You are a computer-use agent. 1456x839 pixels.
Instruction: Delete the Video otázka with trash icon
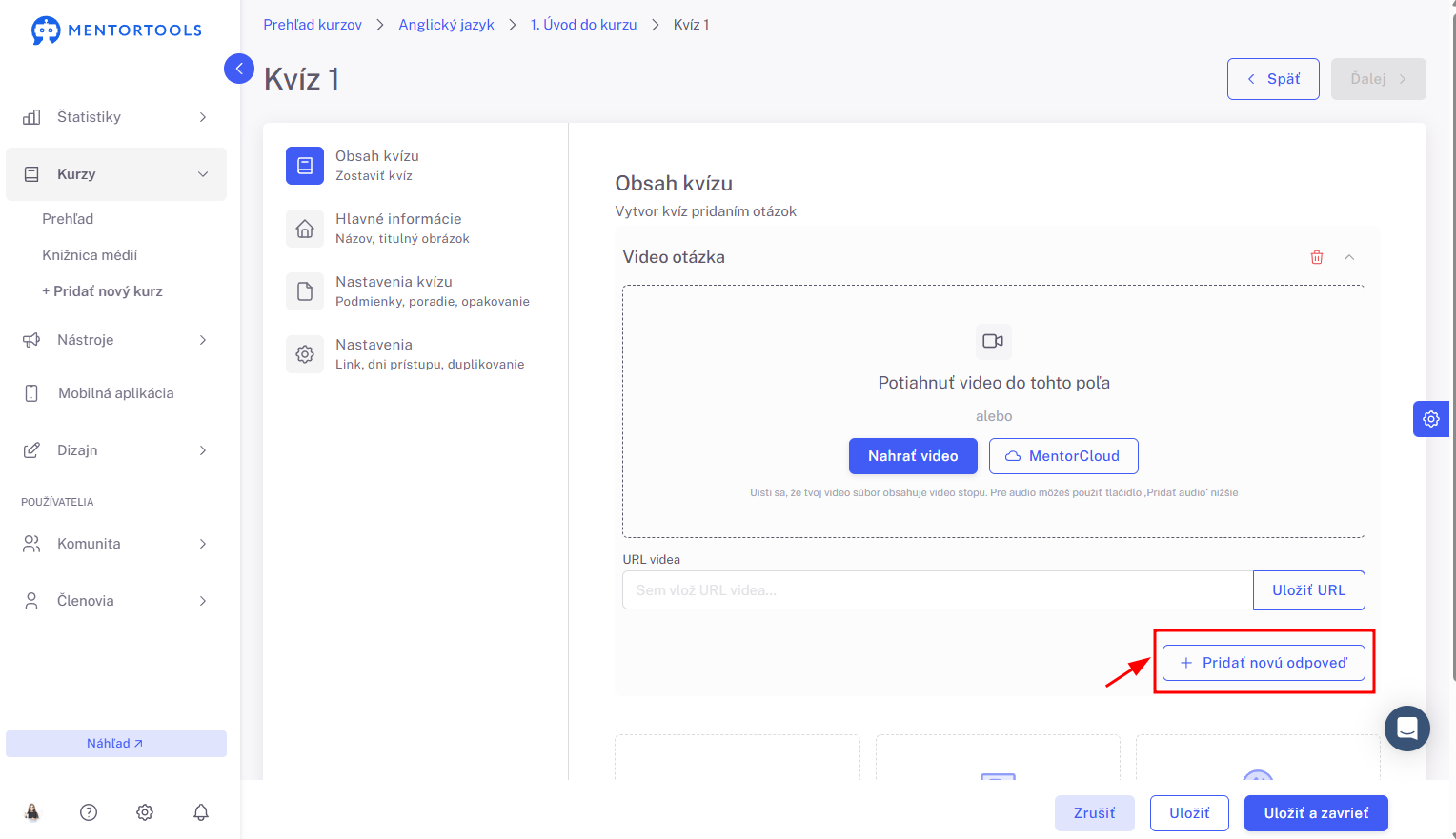click(1317, 257)
